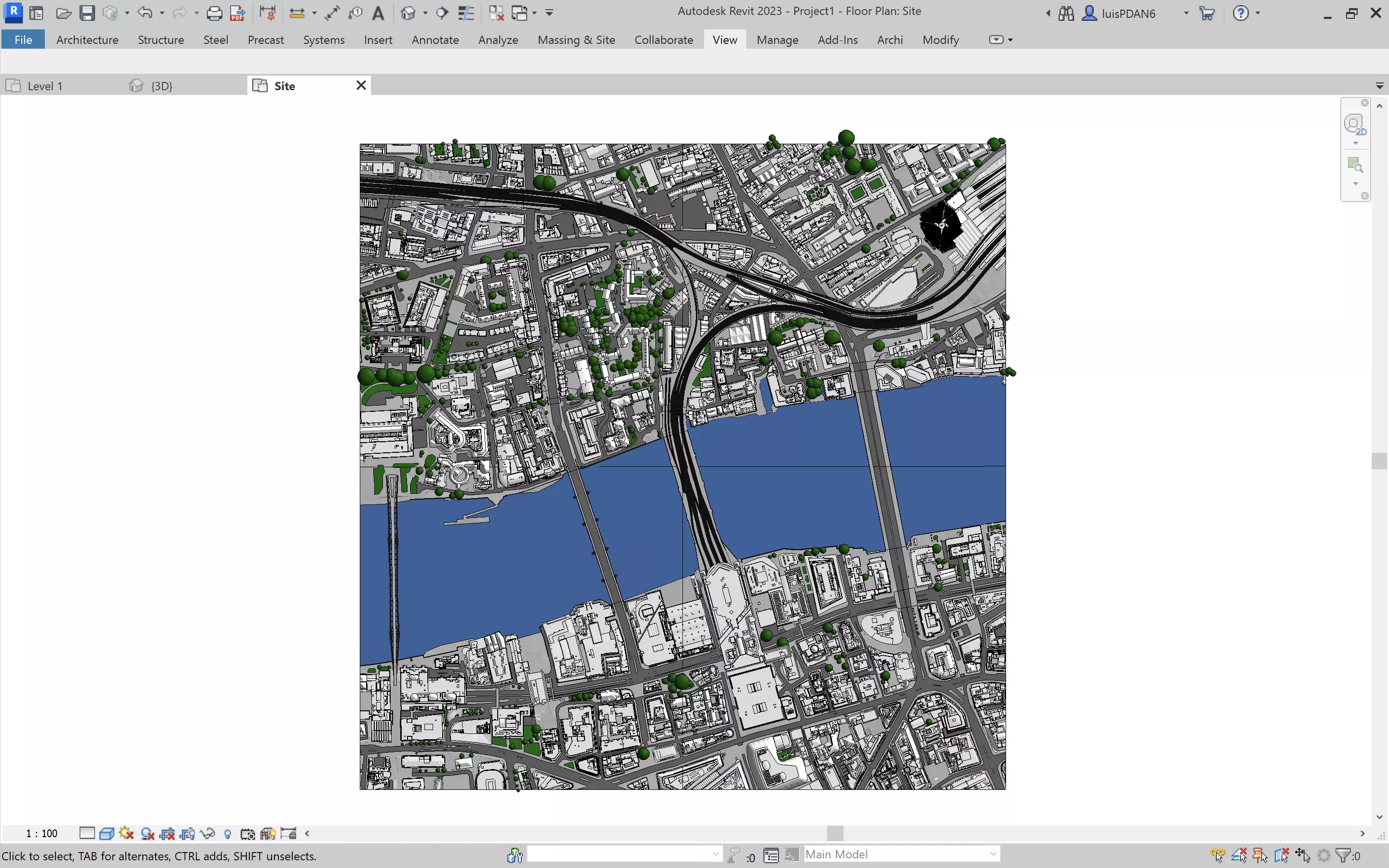Image resolution: width=1389 pixels, height=868 pixels.
Task: Open the aligned dimension dropdown arrow in toolbar
Action: (x=314, y=13)
